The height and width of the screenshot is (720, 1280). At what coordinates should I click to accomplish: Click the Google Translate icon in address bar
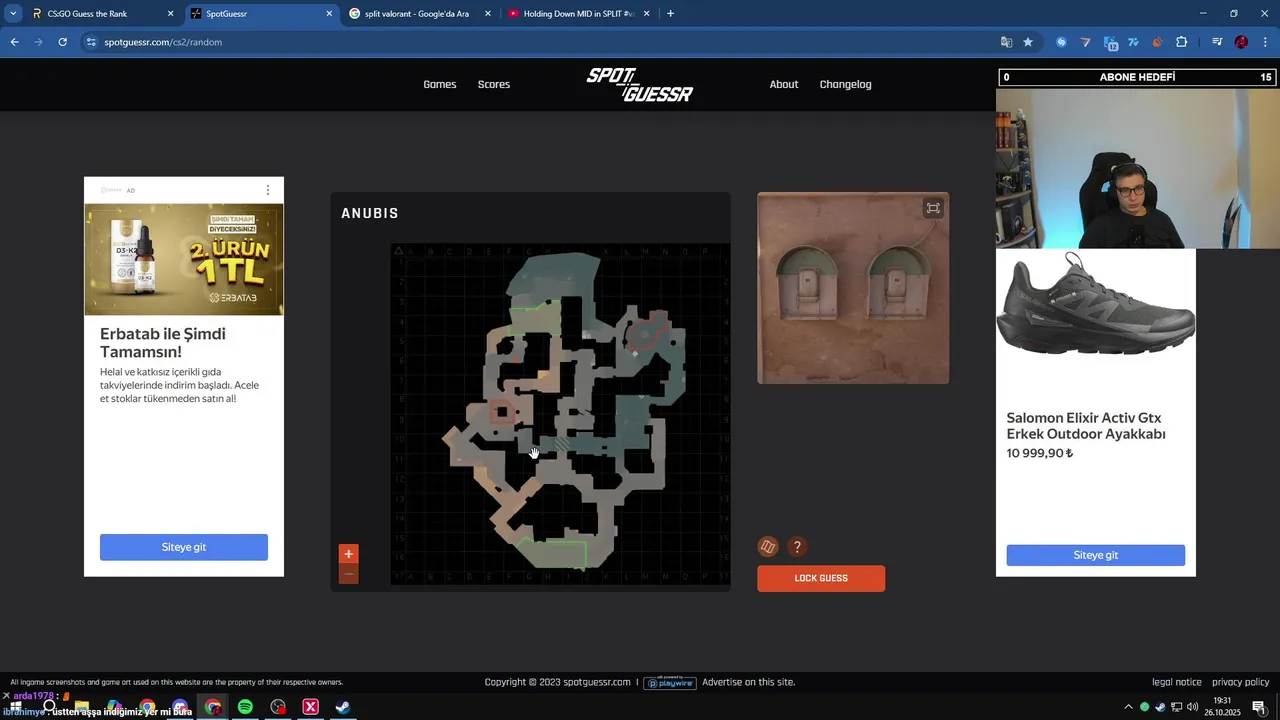point(1006,42)
